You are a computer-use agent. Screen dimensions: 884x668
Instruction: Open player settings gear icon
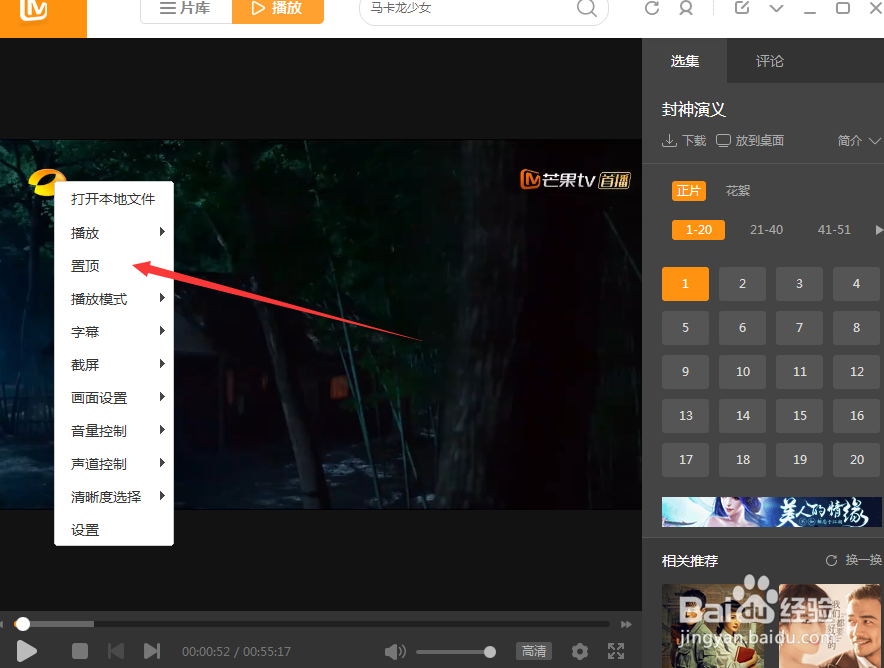tap(580, 652)
